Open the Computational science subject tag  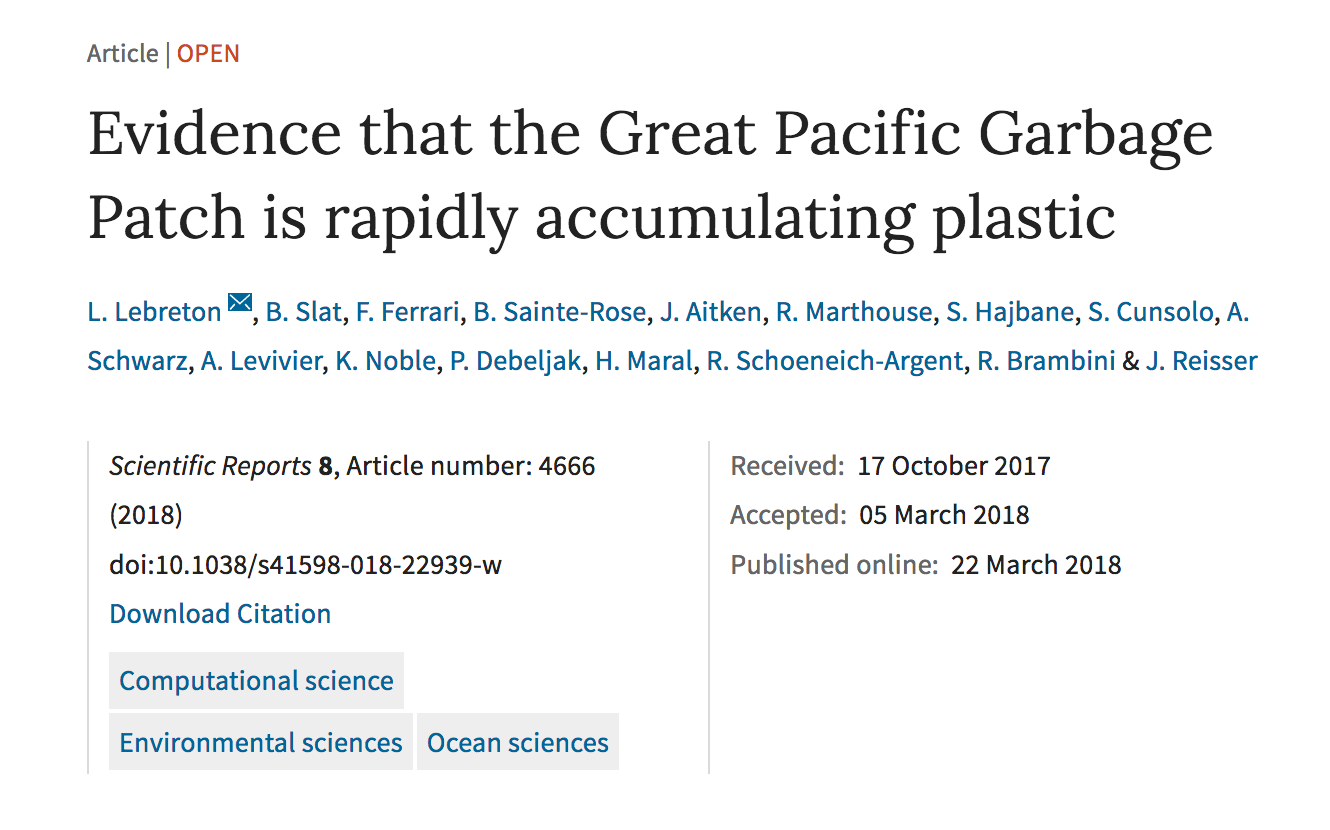pos(257,681)
